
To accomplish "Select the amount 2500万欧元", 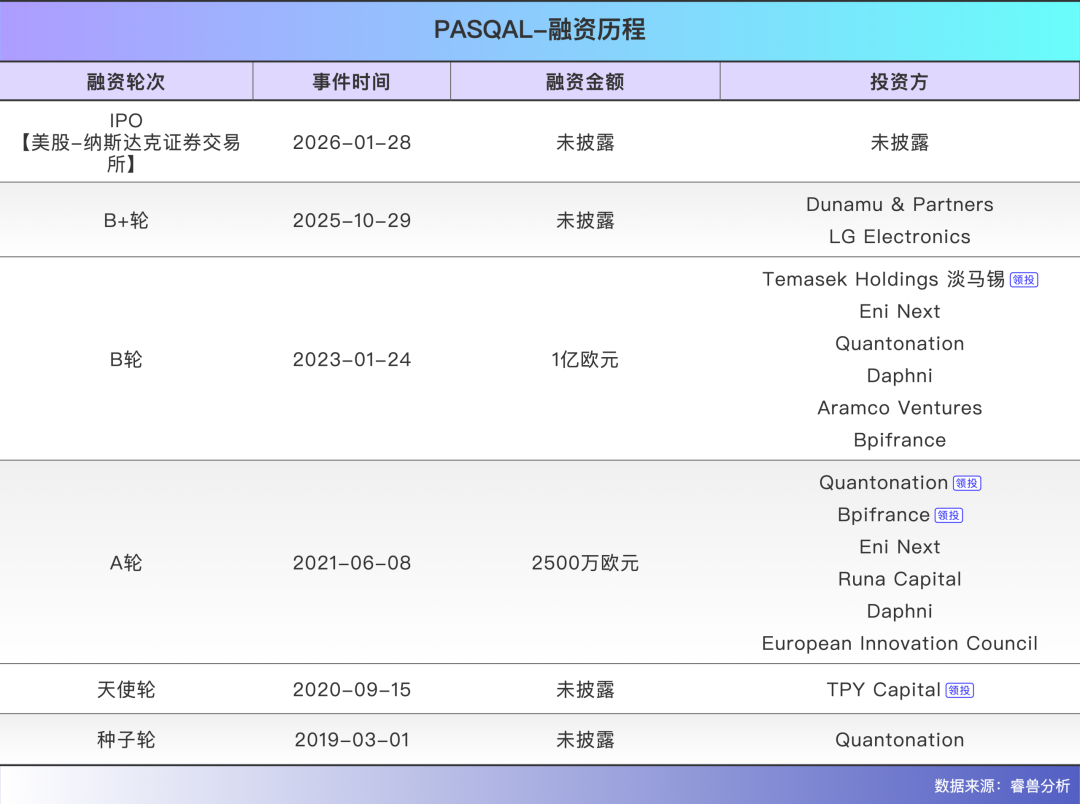I will click(585, 563).
